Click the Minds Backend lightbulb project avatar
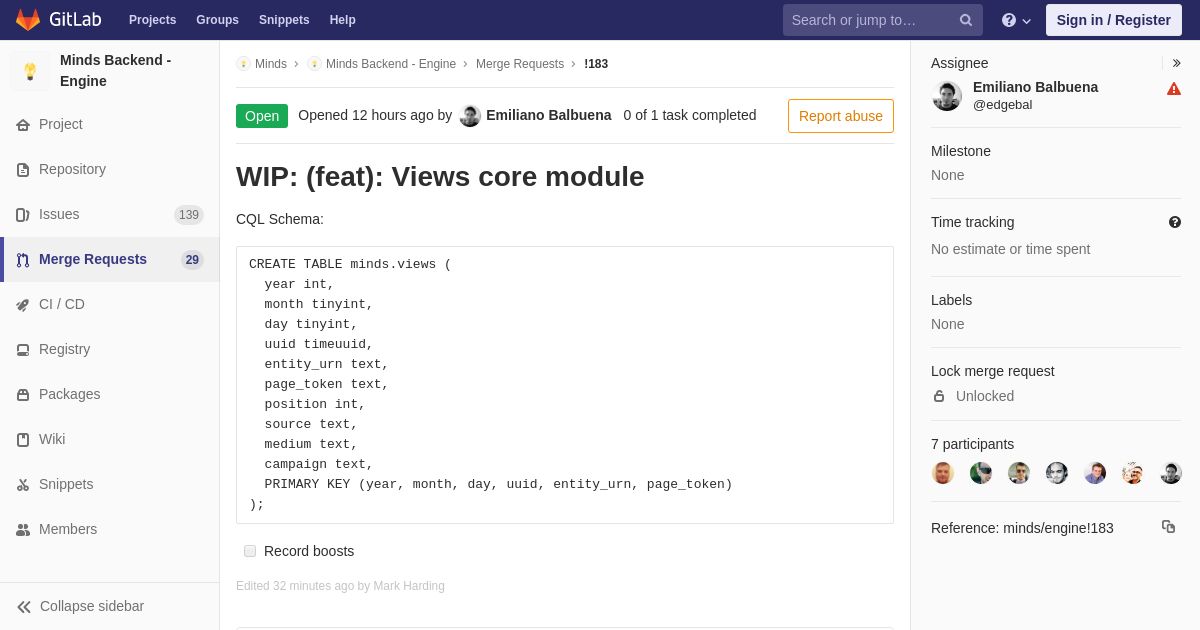This screenshot has width=1200, height=630. 30,71
